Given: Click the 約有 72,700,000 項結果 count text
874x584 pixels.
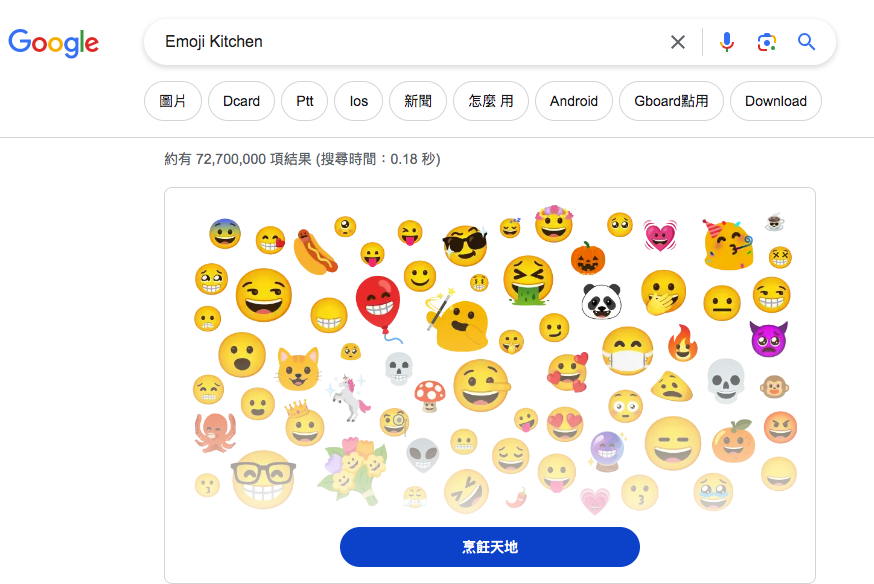Looking at the screenshot, I should 238,159.
